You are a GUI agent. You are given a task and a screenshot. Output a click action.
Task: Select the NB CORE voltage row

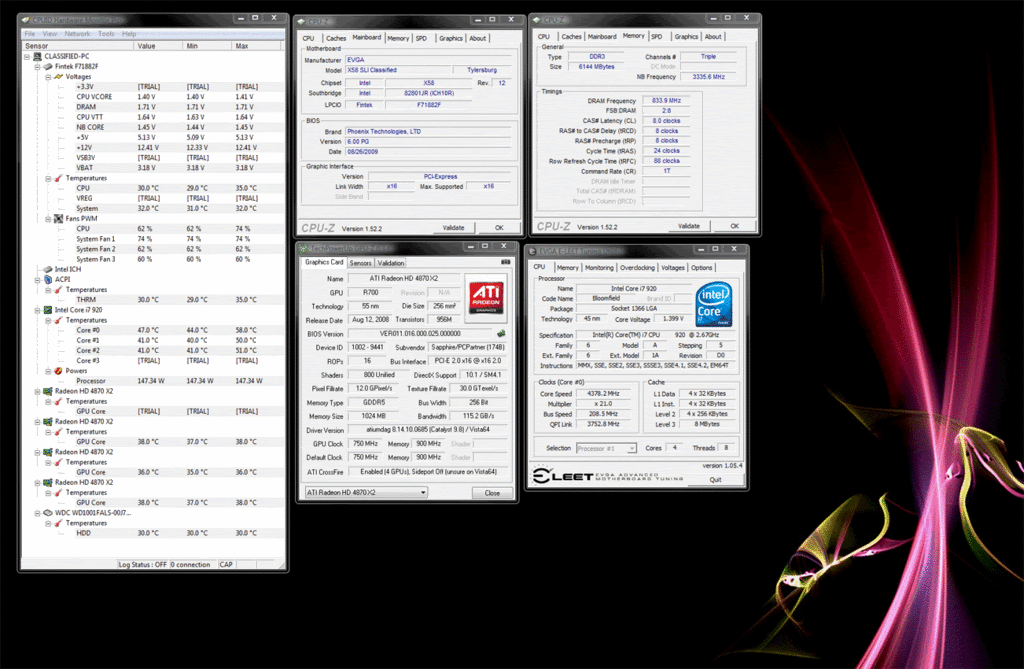click(x=153, y=127)
